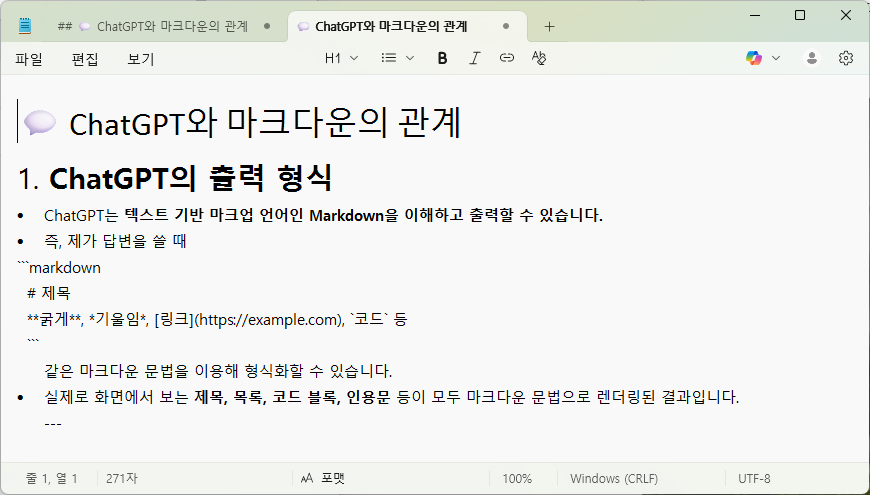Maximize the Notepad window

(800, 16)
